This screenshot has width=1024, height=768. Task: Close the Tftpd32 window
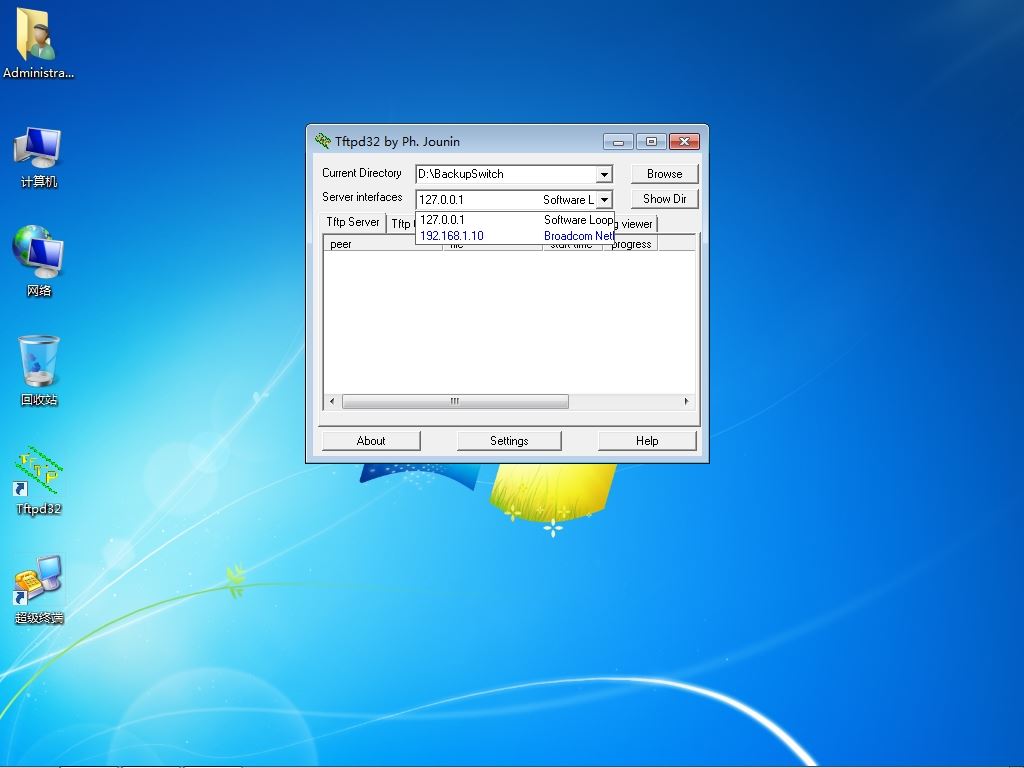tap(684, 142)
